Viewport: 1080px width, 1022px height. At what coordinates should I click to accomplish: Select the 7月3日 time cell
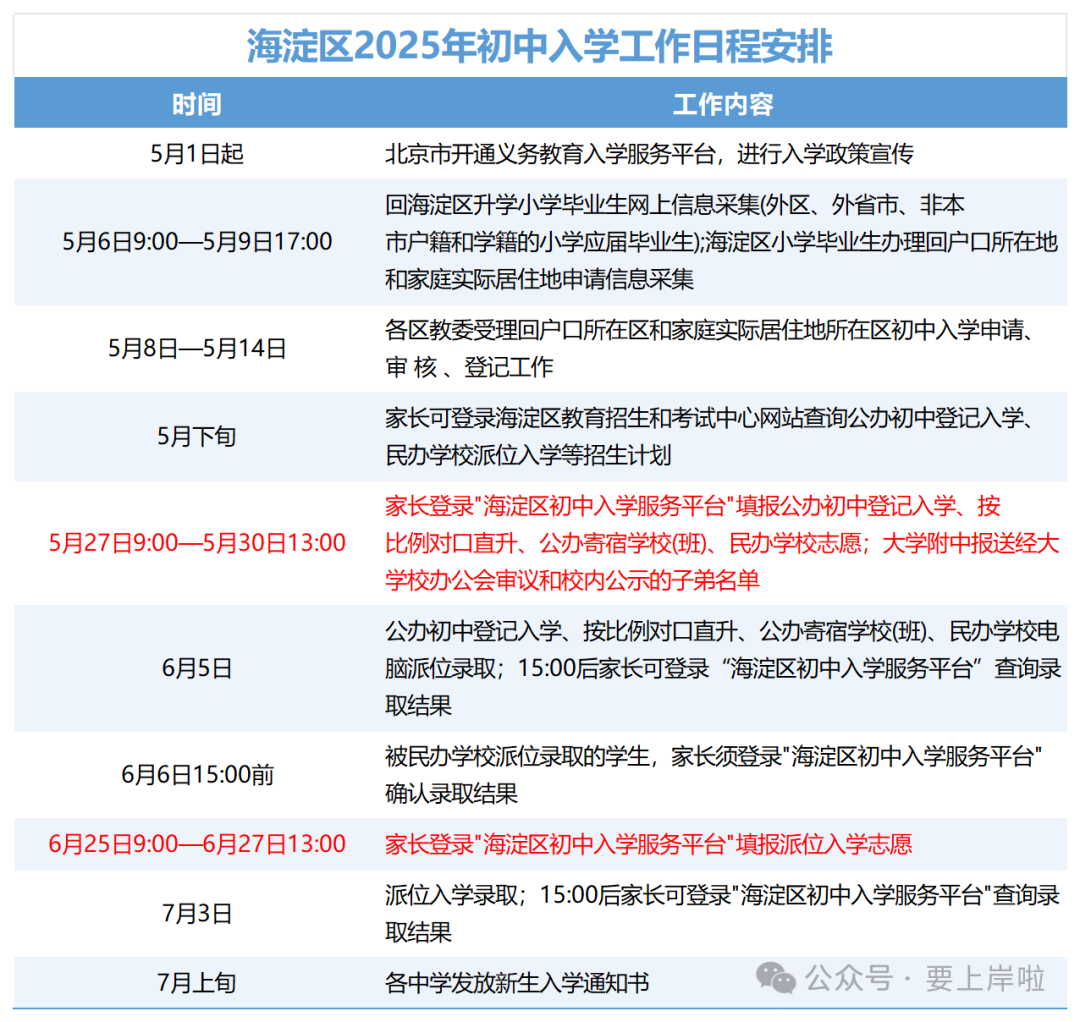click(196, 914)
